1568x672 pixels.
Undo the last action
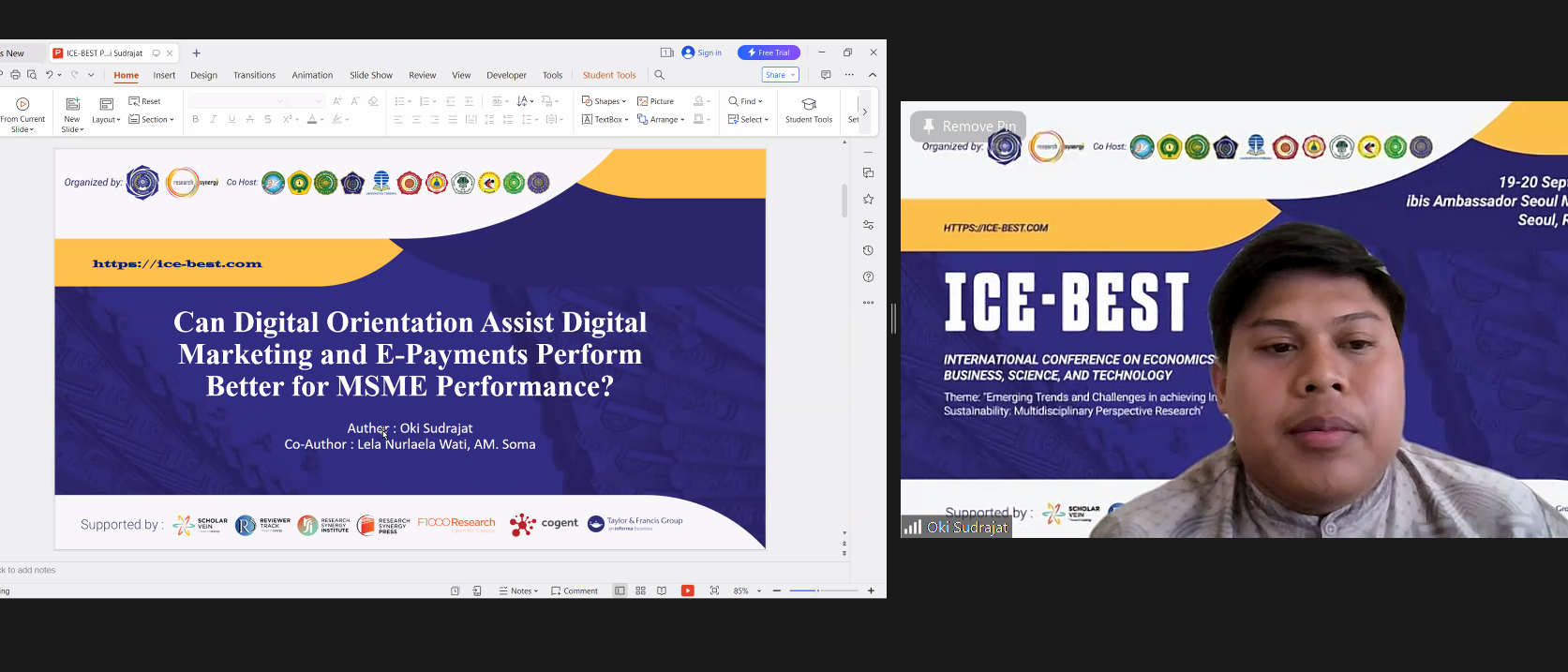50,75
